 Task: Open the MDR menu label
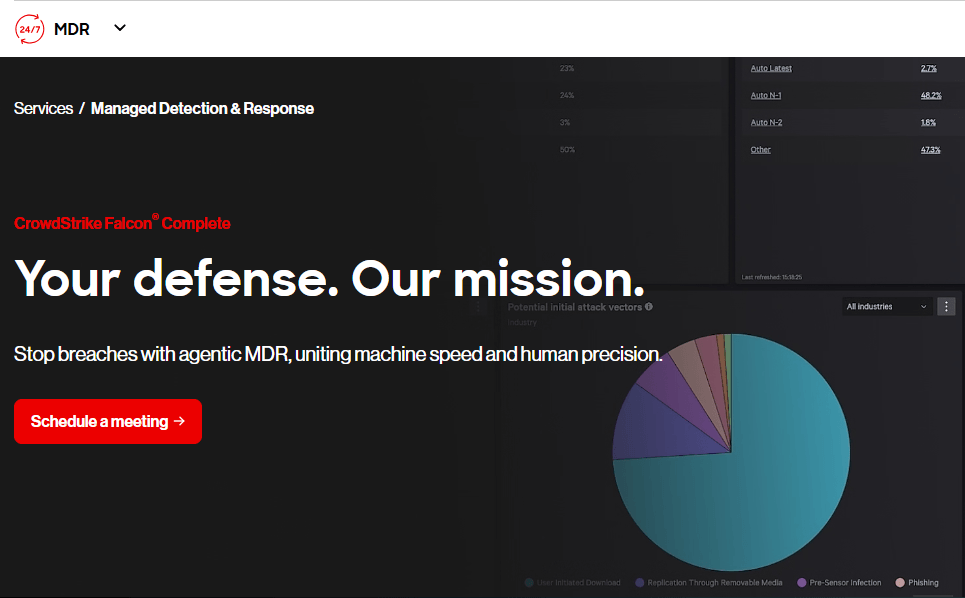pos(72,29)
